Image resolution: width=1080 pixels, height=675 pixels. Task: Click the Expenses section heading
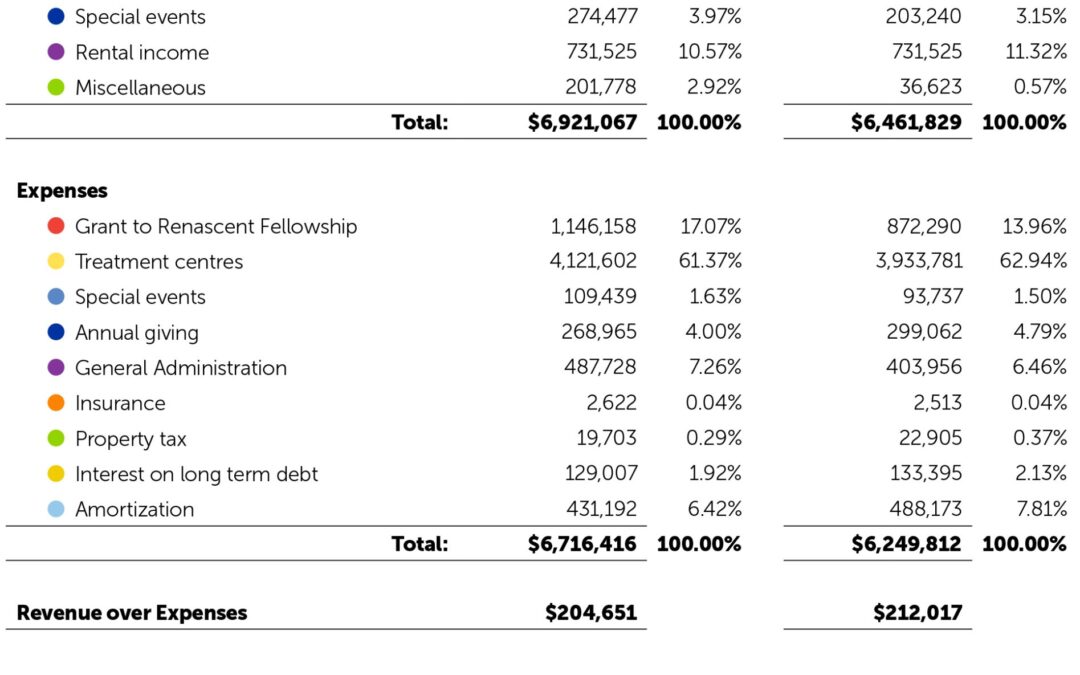62,190
